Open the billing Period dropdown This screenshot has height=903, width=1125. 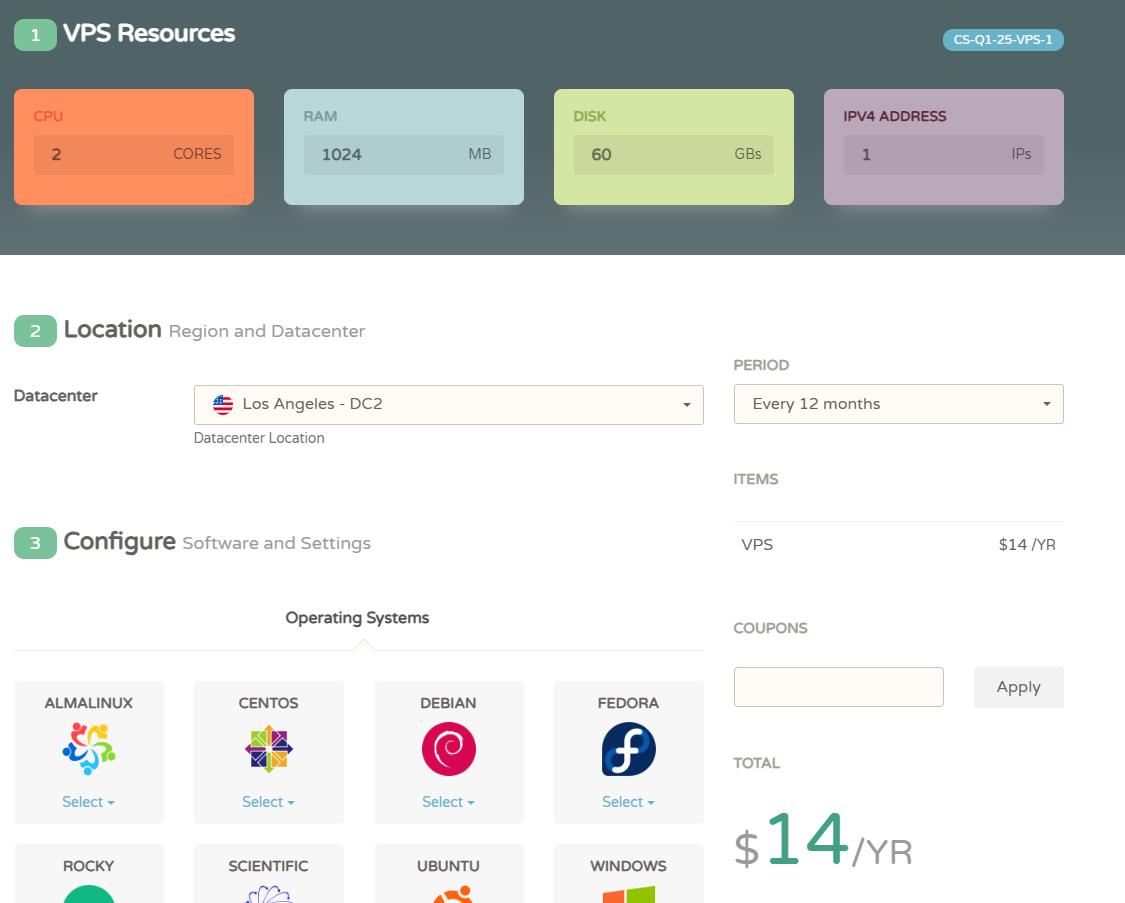click(x=898, y=404)
